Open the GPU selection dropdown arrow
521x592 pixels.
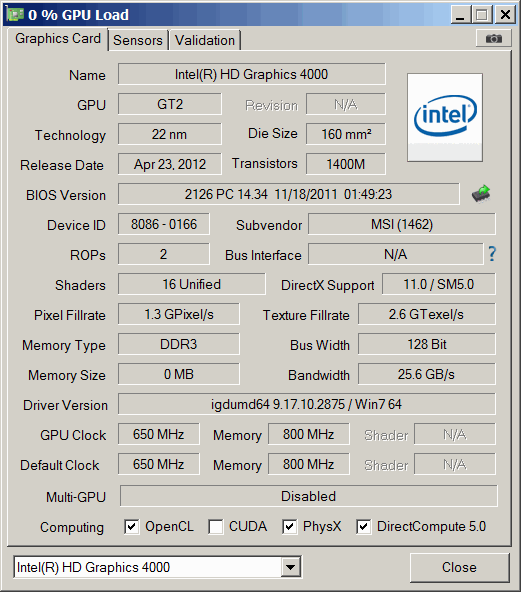pos(290,567)
